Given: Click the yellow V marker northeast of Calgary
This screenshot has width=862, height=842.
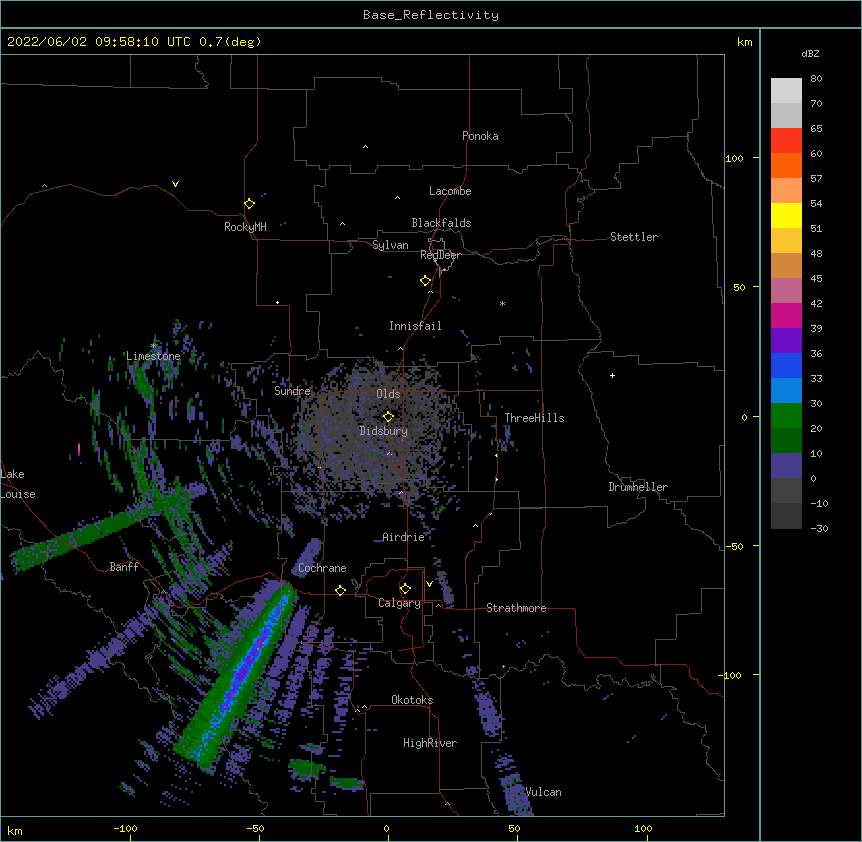Looking at the screenshot, I should (429, 584).
